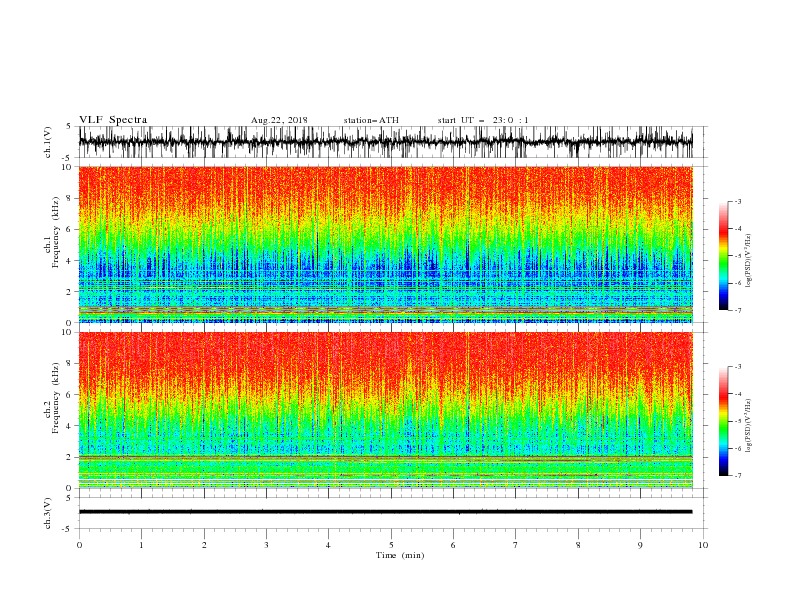This screenshot has height=612, width=792.
Task: Click the ch.1 voltage waveform trace panel
Action: coord(386,142)
